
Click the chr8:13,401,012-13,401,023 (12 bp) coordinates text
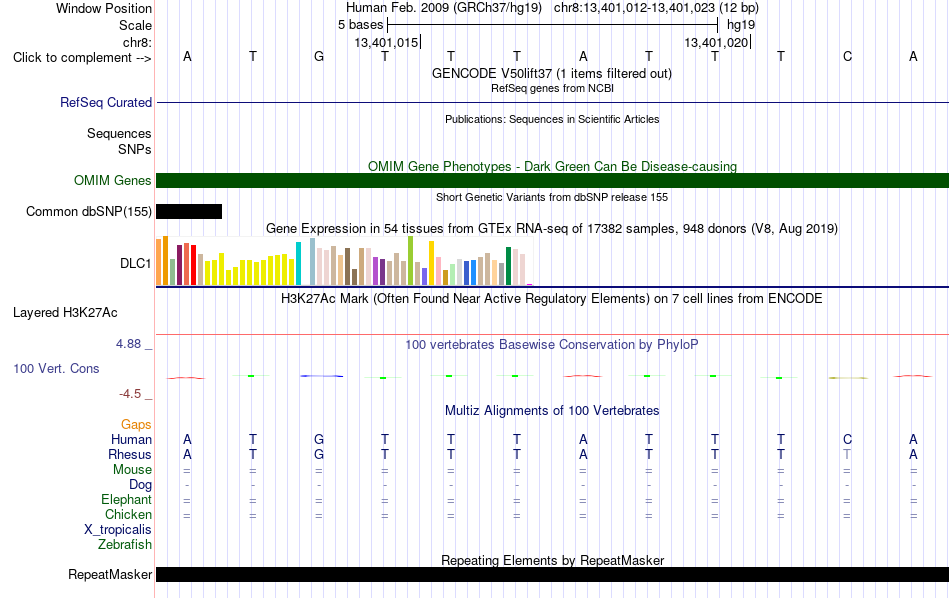(656, 8)
